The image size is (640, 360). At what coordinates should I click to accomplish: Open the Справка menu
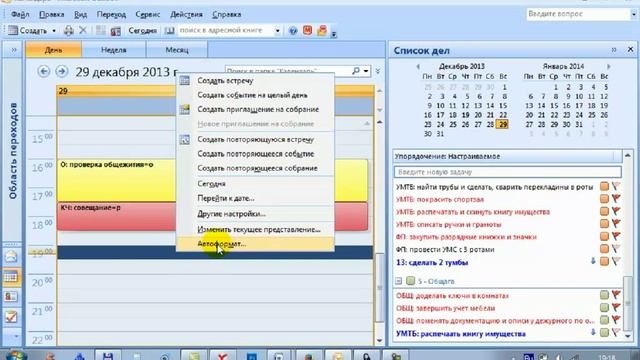(227, 15)
